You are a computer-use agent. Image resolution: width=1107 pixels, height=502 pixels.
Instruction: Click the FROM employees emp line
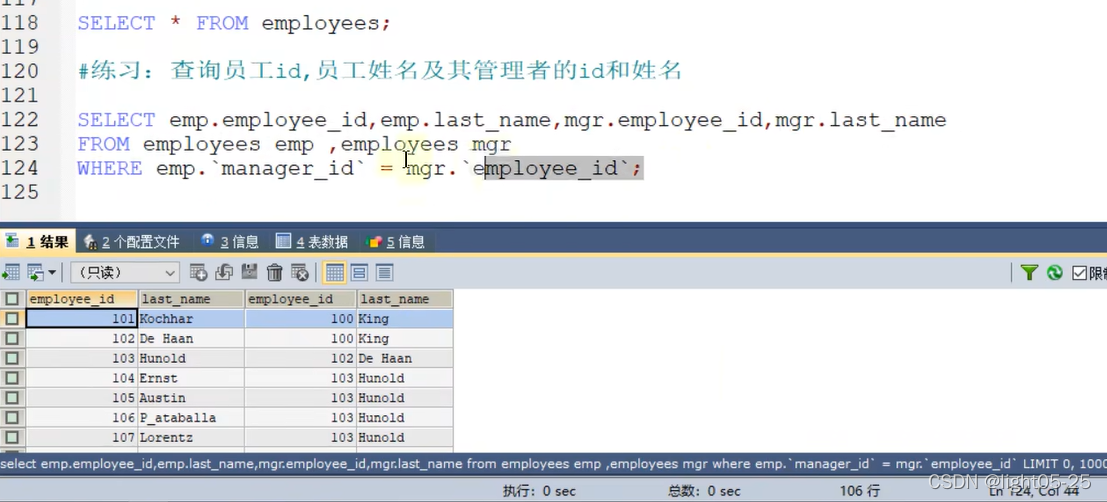point(294,145)
